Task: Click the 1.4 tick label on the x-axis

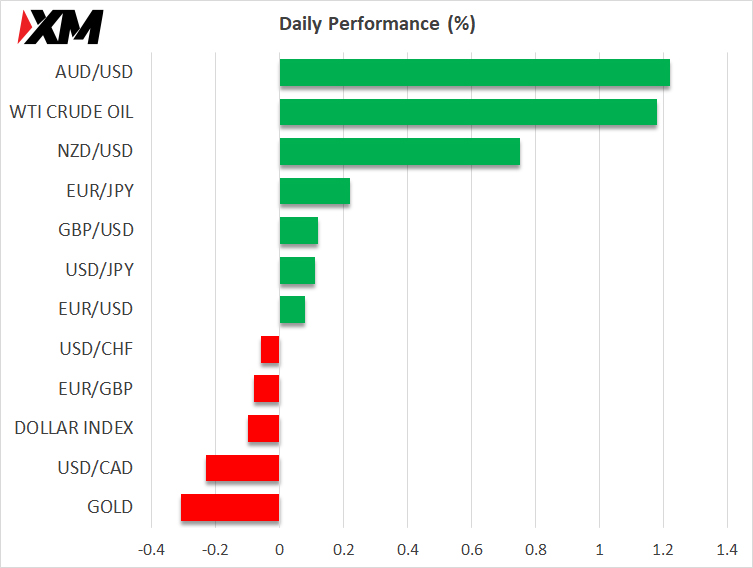Action: [727, 549]
